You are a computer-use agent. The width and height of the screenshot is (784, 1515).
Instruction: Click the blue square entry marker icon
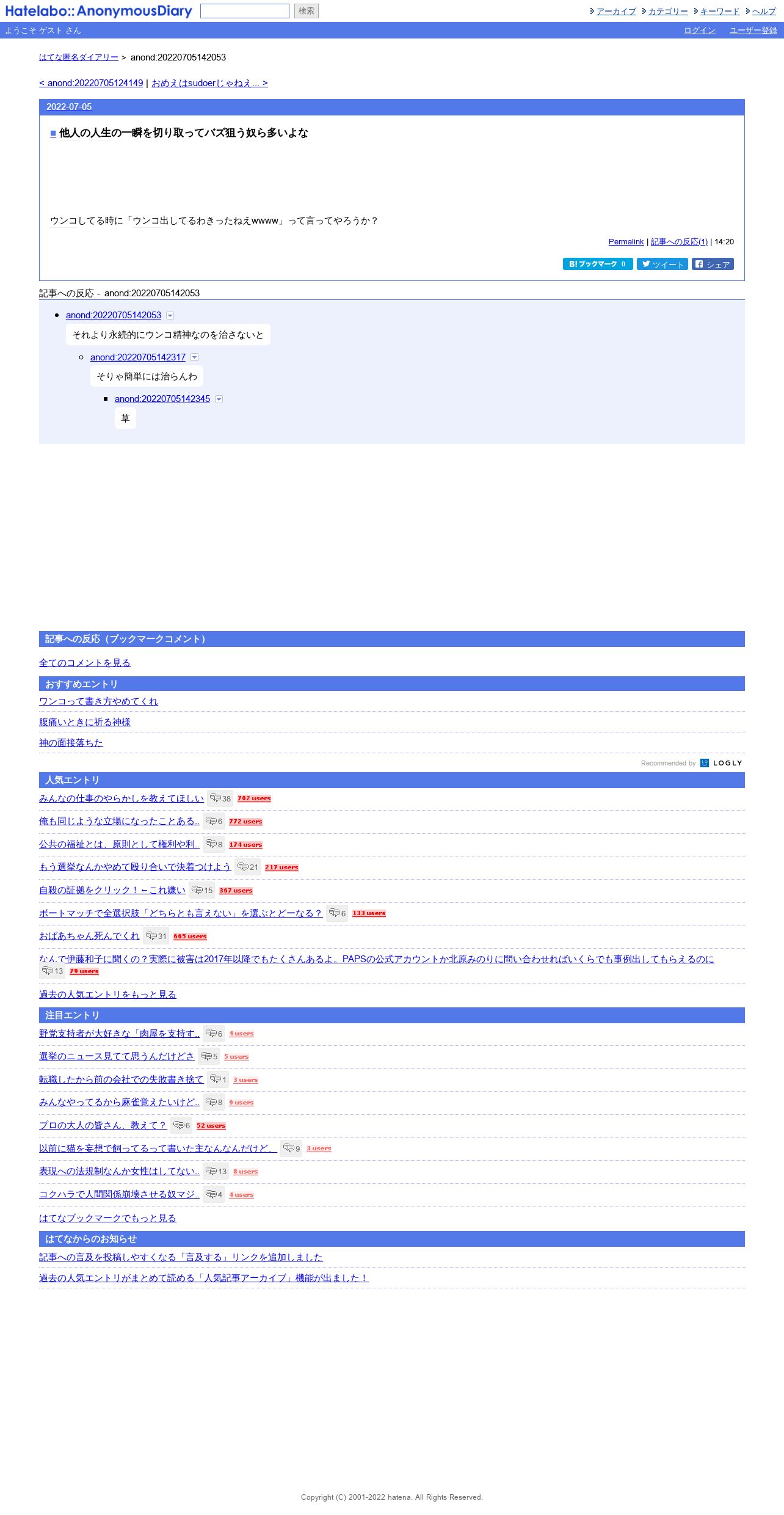pos(53,133)
